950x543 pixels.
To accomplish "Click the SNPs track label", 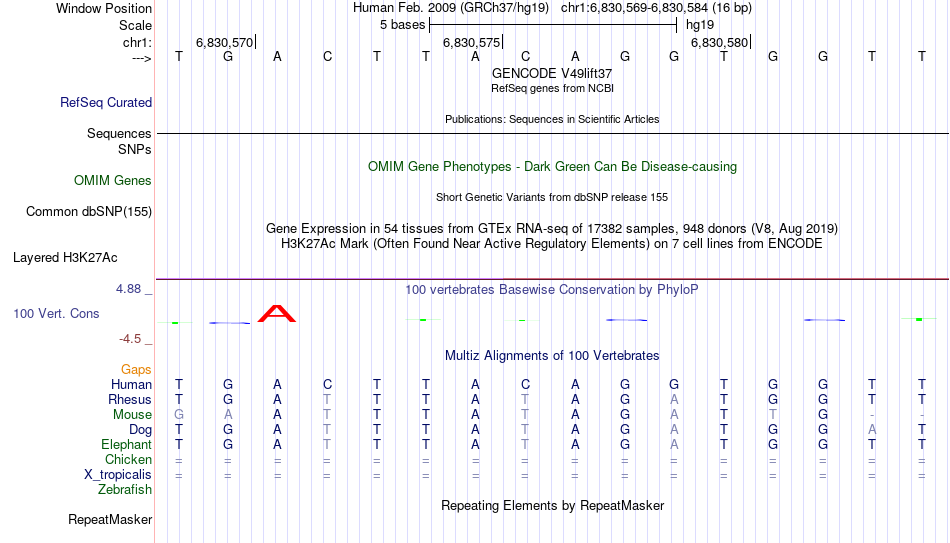I will point(135,149).
